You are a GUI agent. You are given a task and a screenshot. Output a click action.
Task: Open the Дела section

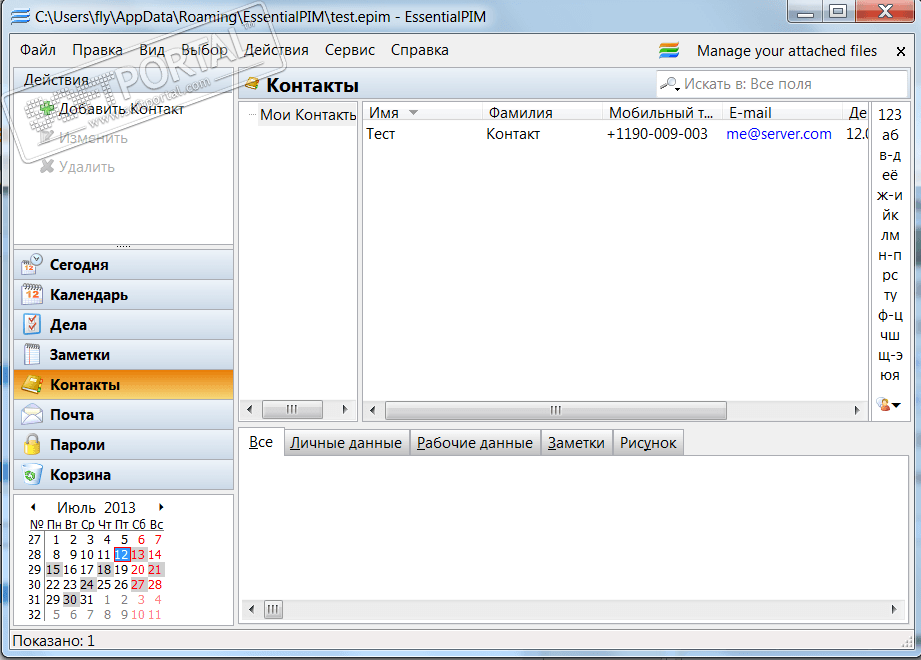click(x=123, y=325)
